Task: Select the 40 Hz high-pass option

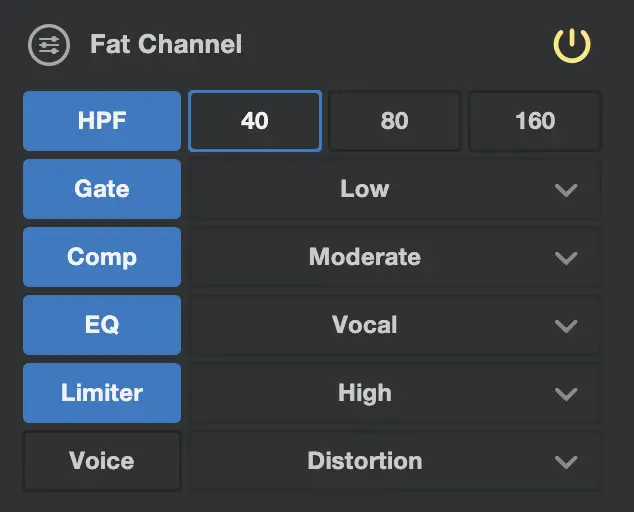Action: pyautogui.click(x=255, y=121)
